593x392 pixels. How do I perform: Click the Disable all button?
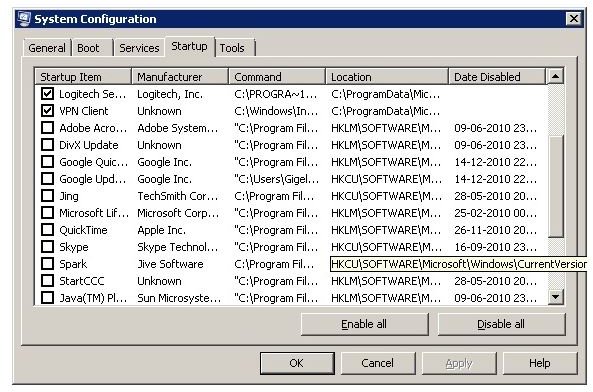coord(501,324)
